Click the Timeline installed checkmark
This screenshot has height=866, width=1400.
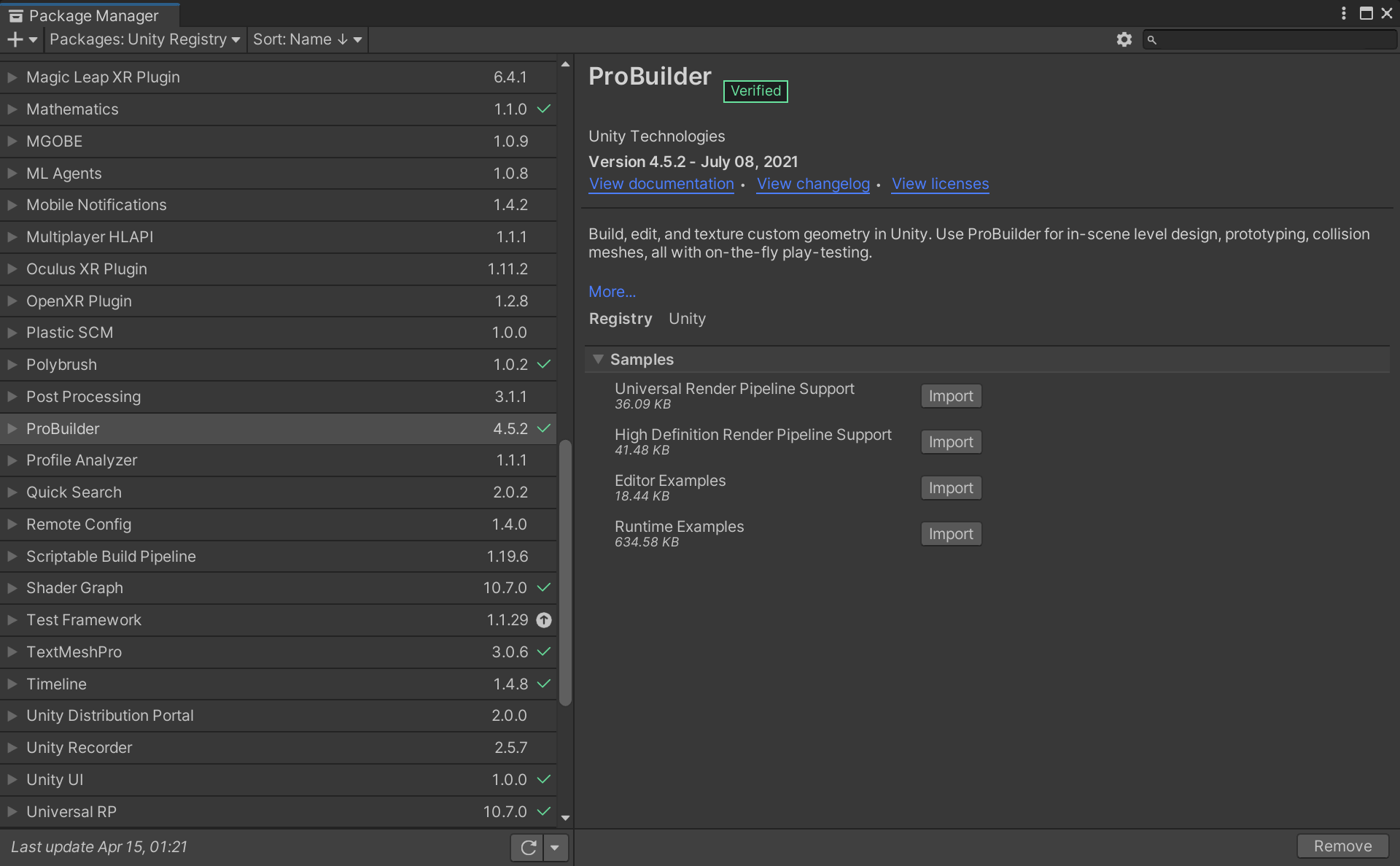coord(544,684)
